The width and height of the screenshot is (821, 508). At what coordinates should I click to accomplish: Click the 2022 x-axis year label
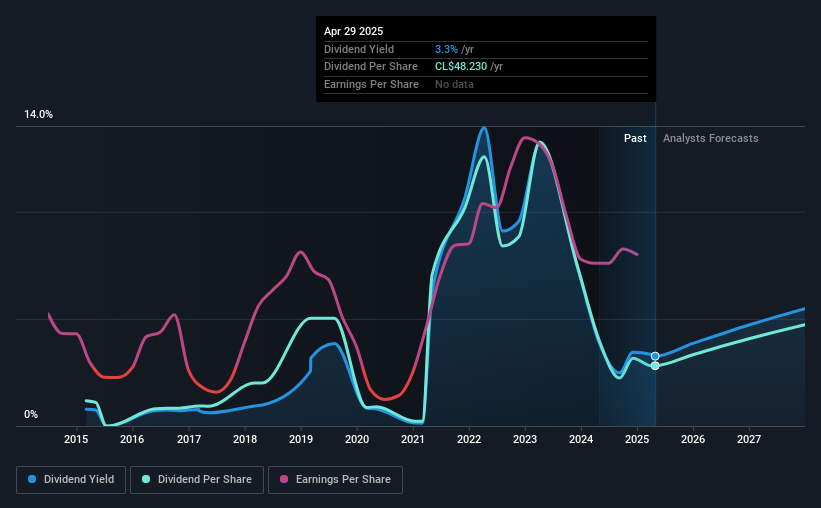click(x=469, y=439)
